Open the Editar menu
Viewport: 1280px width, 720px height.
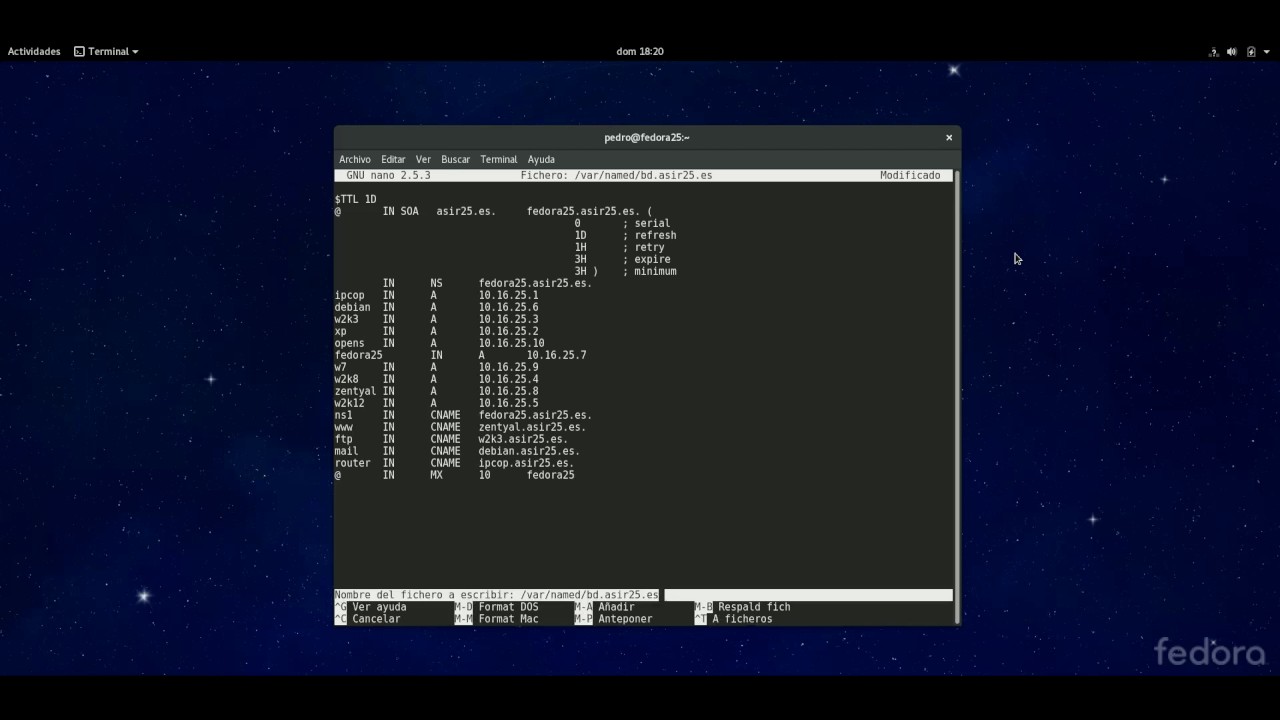click(x=393, y=159)
